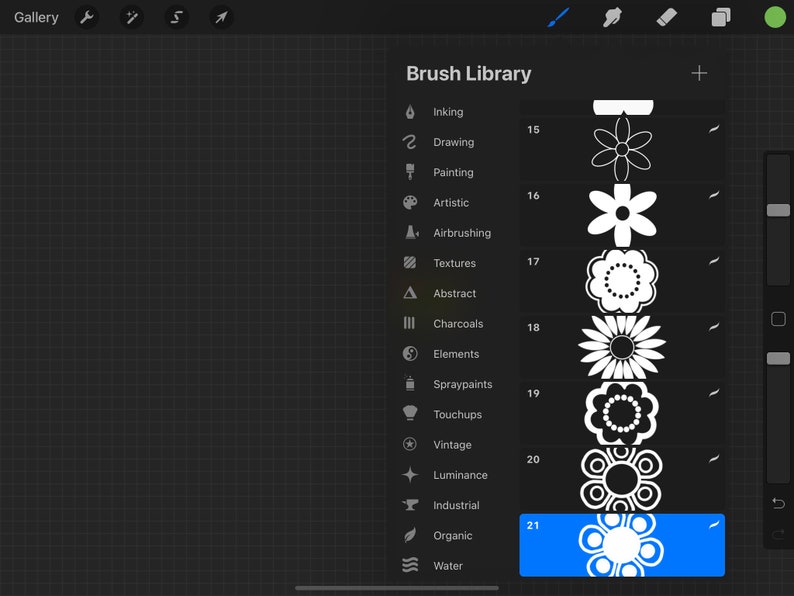Click the Artistic palette icon
This screenshot has height=596, width=794.
[410, 203]
